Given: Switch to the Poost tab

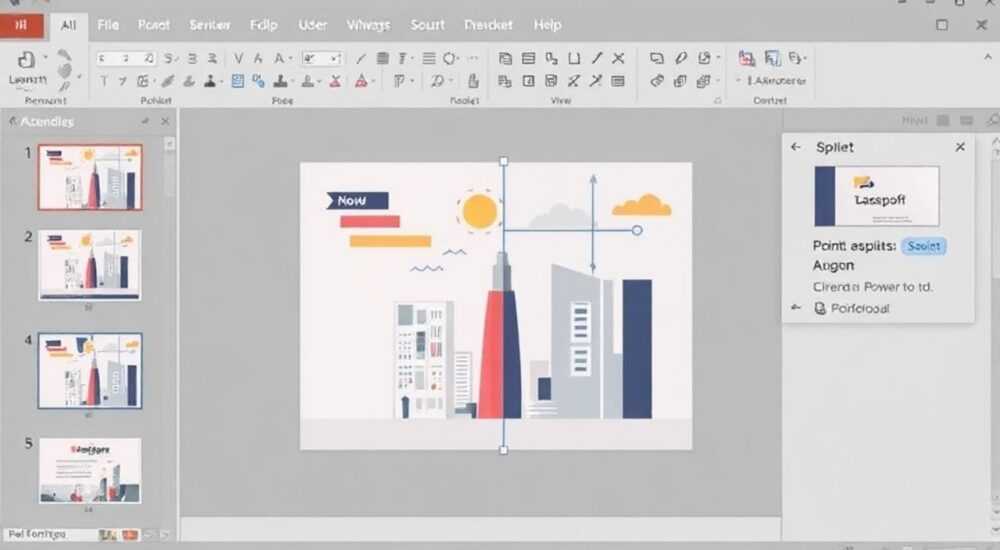Looking at the screenshot, I should click(x=154, y=25).
